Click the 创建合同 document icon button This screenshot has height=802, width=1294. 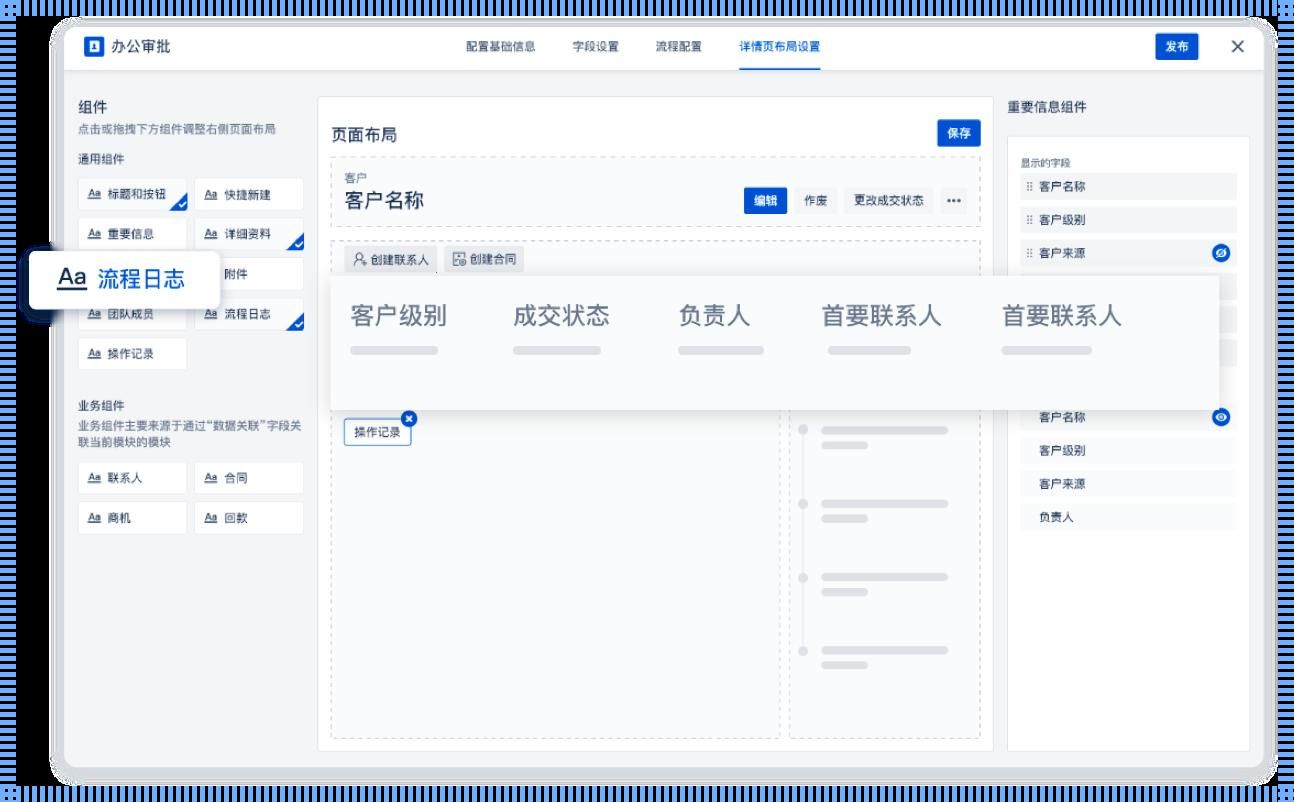point(484,260)
